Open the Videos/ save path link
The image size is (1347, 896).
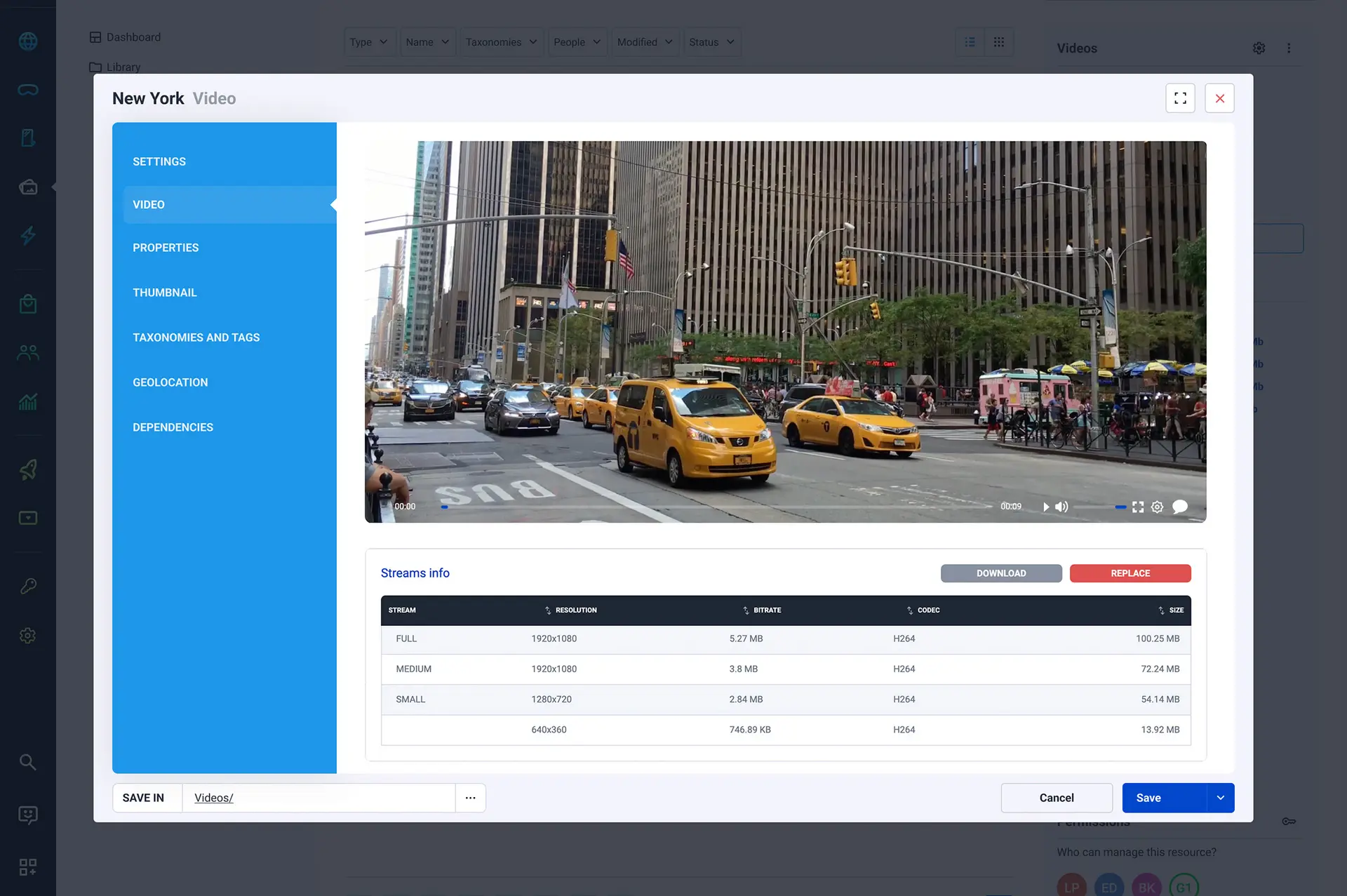click(x=214, y=798)
